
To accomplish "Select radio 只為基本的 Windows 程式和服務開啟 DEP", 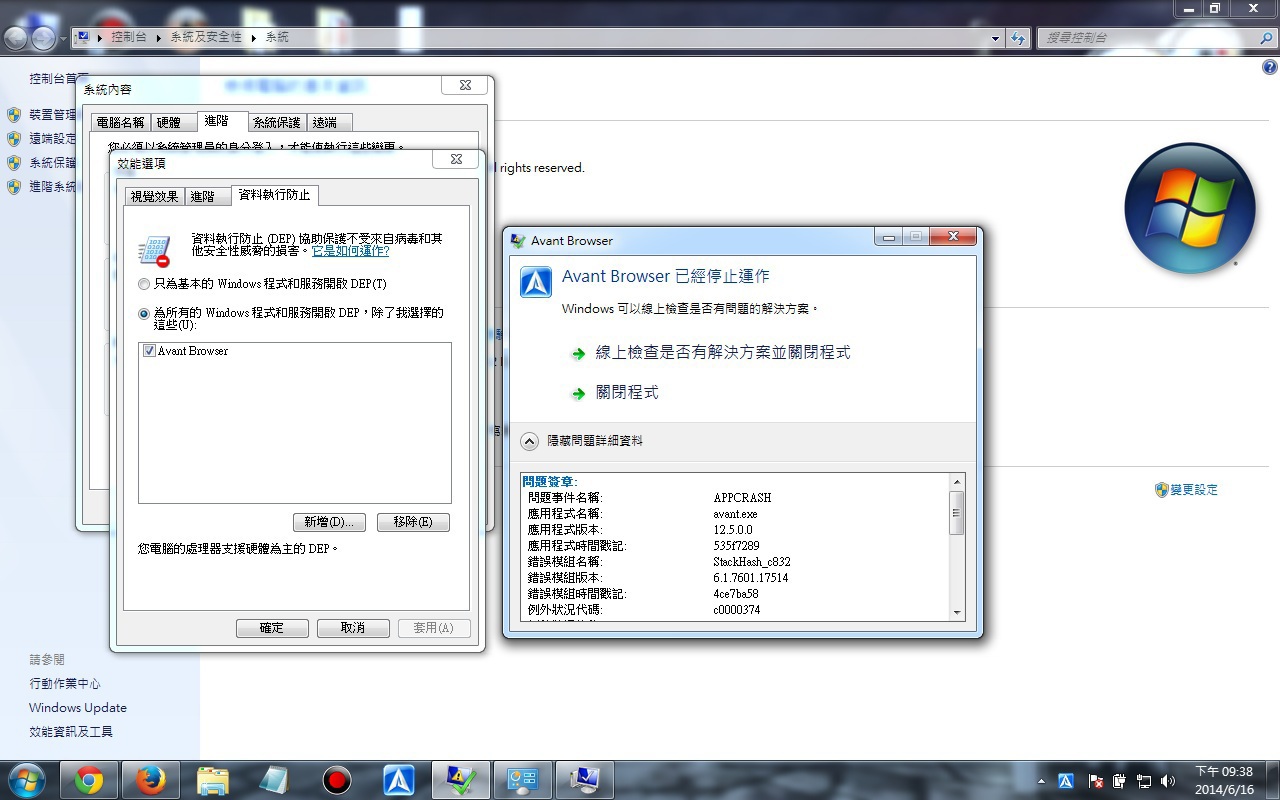I will click(144, 284).
